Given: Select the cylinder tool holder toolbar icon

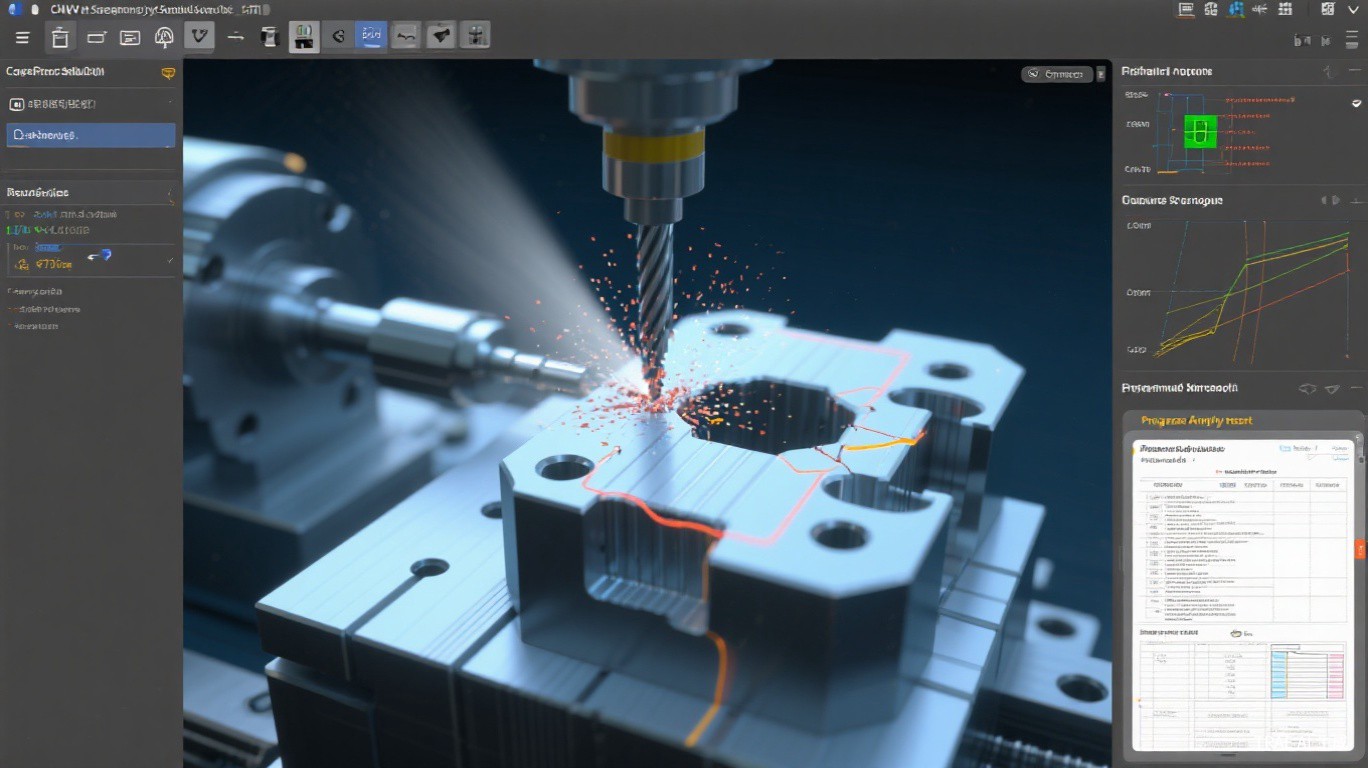Looking at the screenshot, I should pyautogui.click(x=268, y=37).
